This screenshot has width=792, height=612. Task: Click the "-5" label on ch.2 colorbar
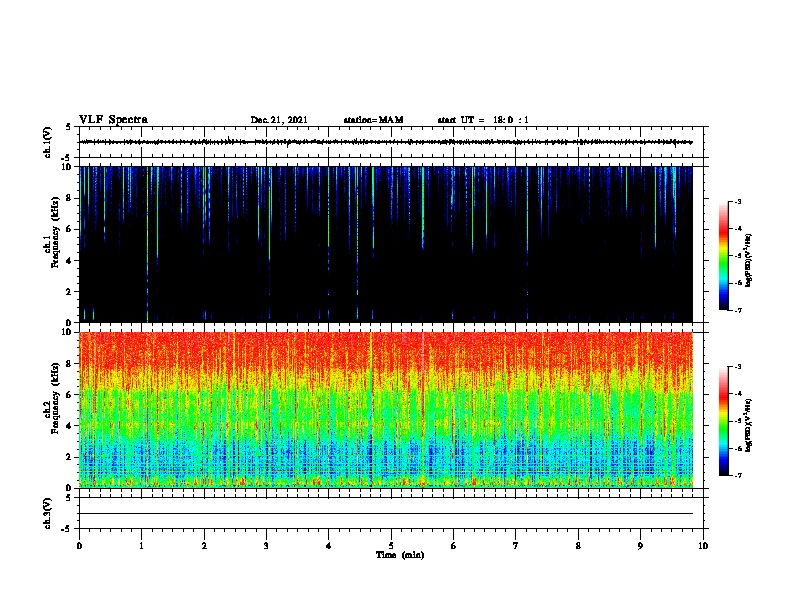(737, 421)
